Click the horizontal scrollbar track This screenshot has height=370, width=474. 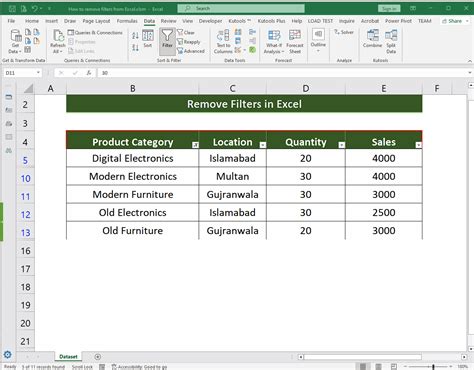tap(363, 357)
